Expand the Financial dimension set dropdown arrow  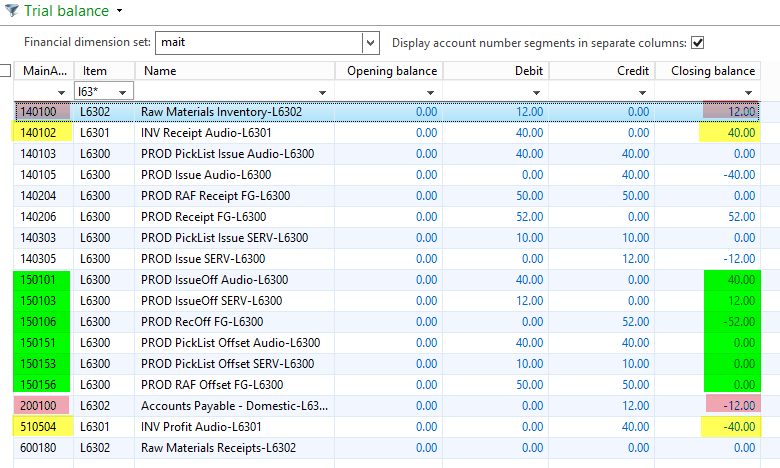370,43
